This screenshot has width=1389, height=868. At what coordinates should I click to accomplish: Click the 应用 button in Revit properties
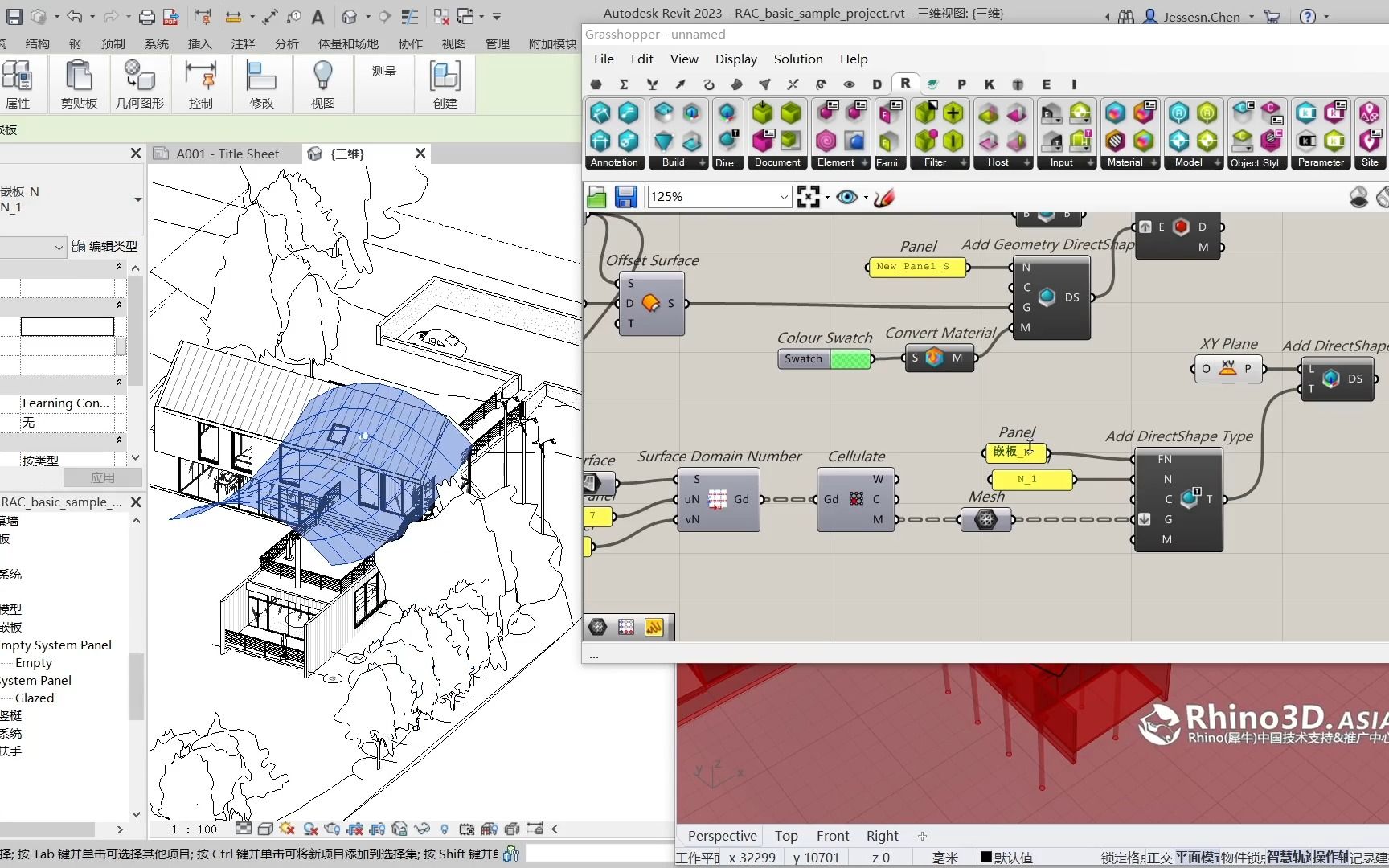(103, 477)
